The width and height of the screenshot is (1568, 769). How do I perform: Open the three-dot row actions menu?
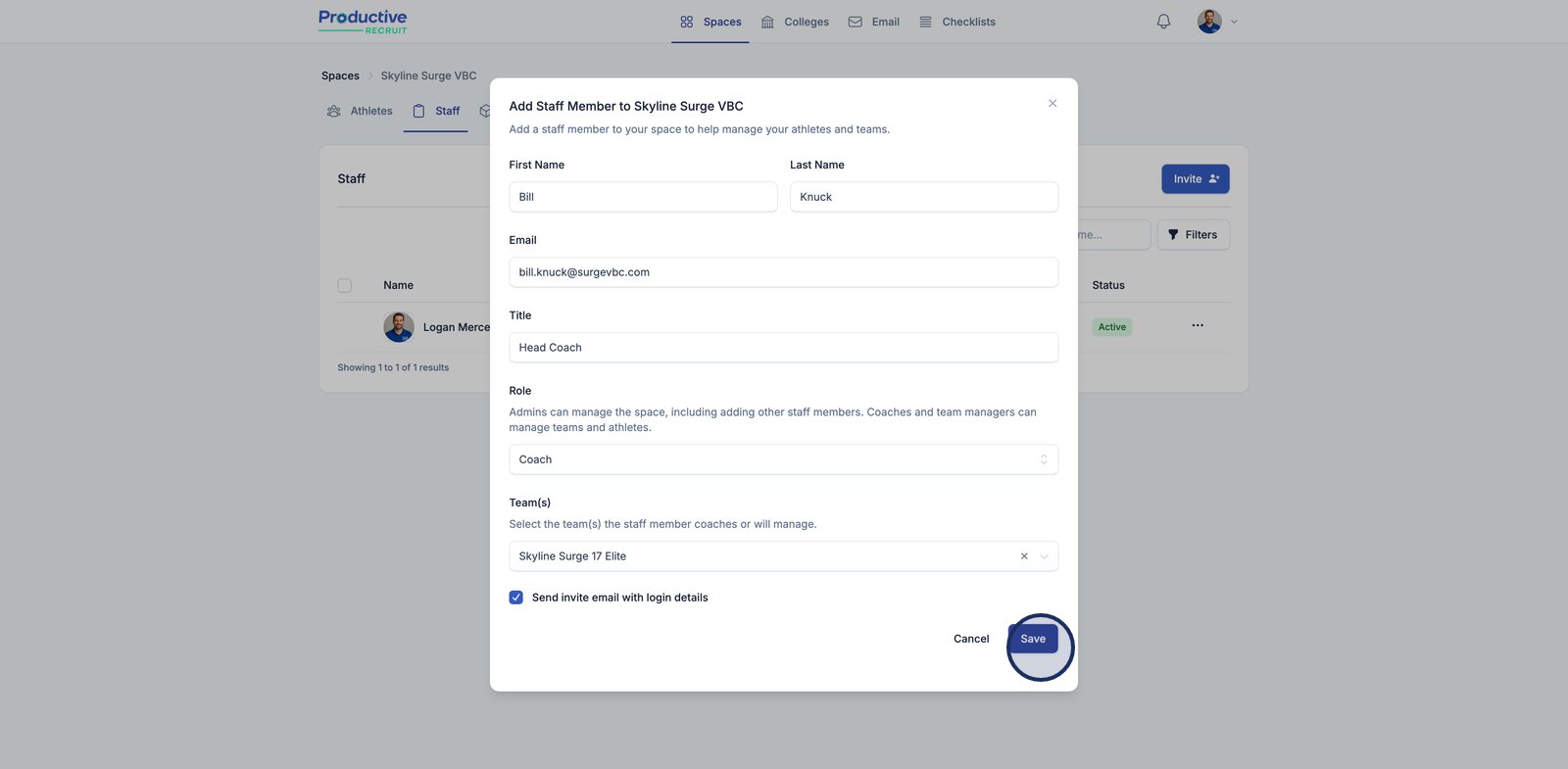tap(1198, 326)
